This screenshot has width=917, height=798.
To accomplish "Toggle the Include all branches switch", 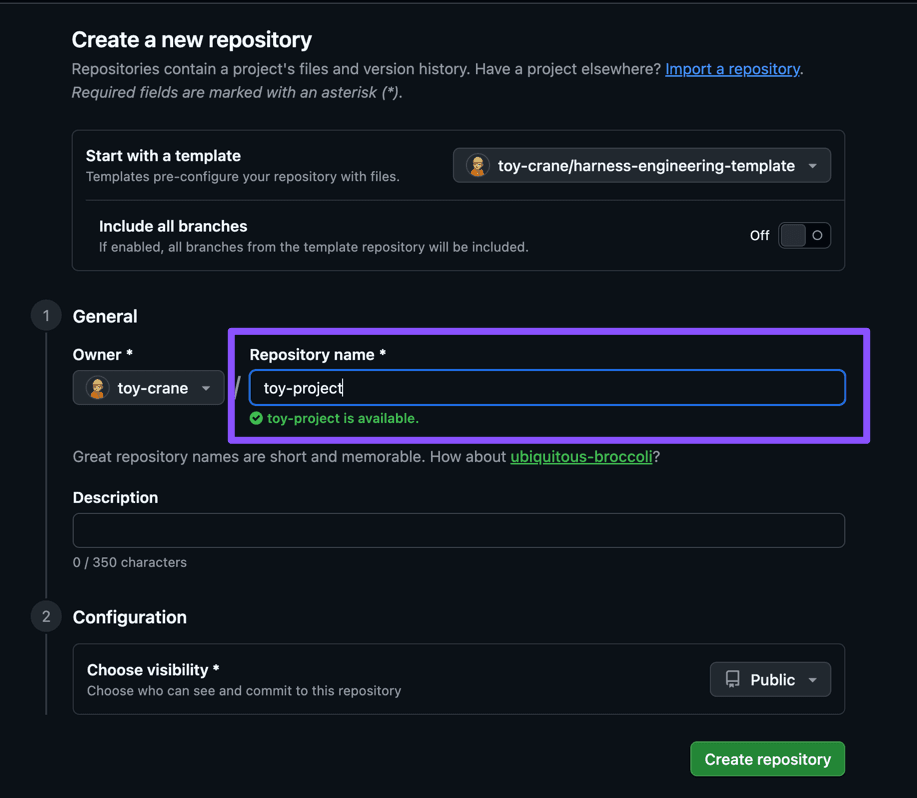I will [804, 236].
